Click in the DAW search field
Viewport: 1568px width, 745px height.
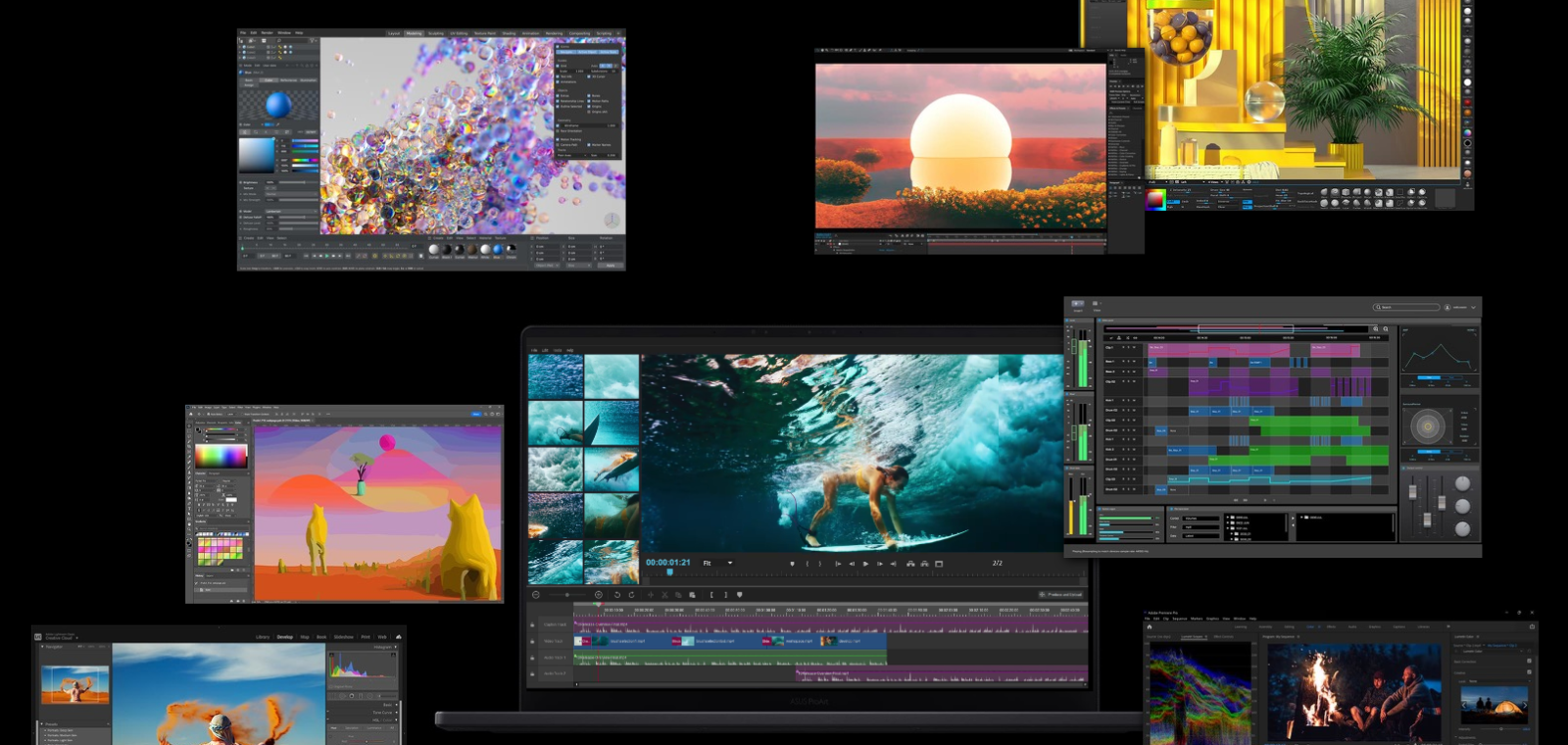tap(1406, 307)
